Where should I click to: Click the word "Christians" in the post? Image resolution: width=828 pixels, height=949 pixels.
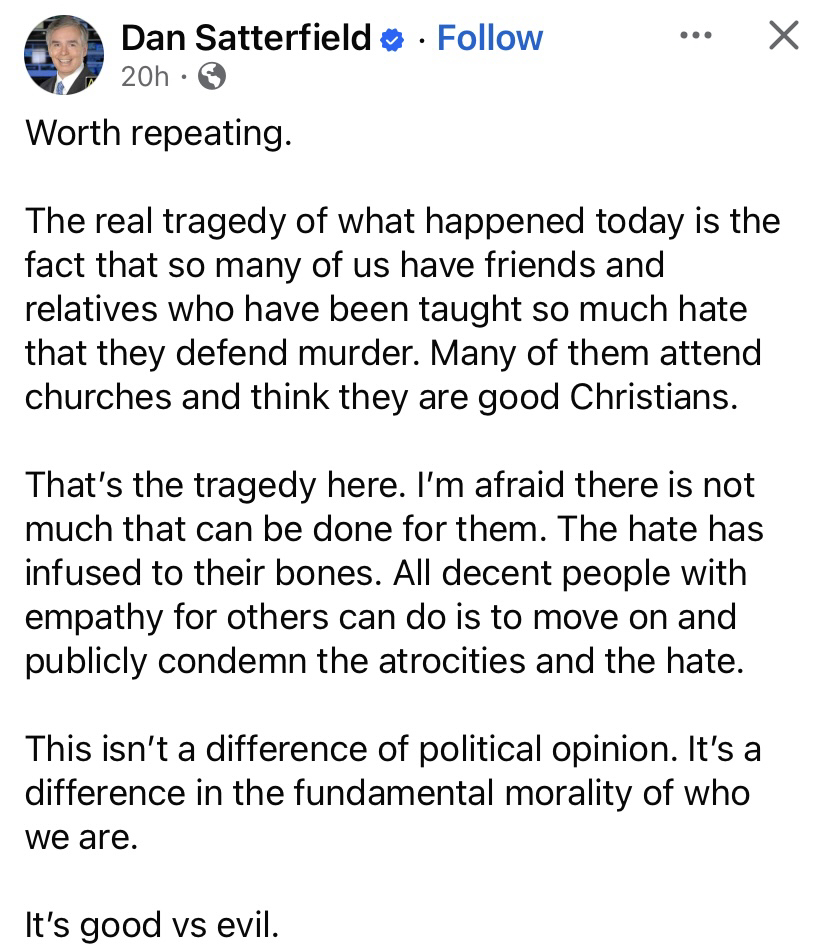tap(654, 397)
